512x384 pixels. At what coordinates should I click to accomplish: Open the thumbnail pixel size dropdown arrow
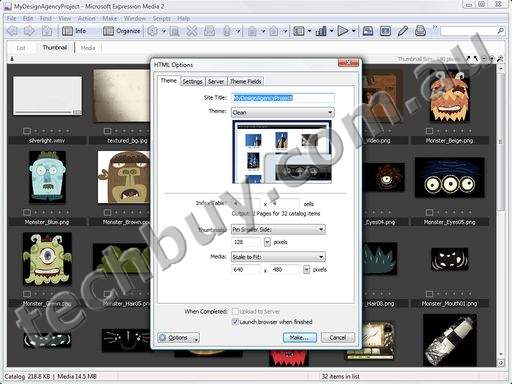(267, 242)
